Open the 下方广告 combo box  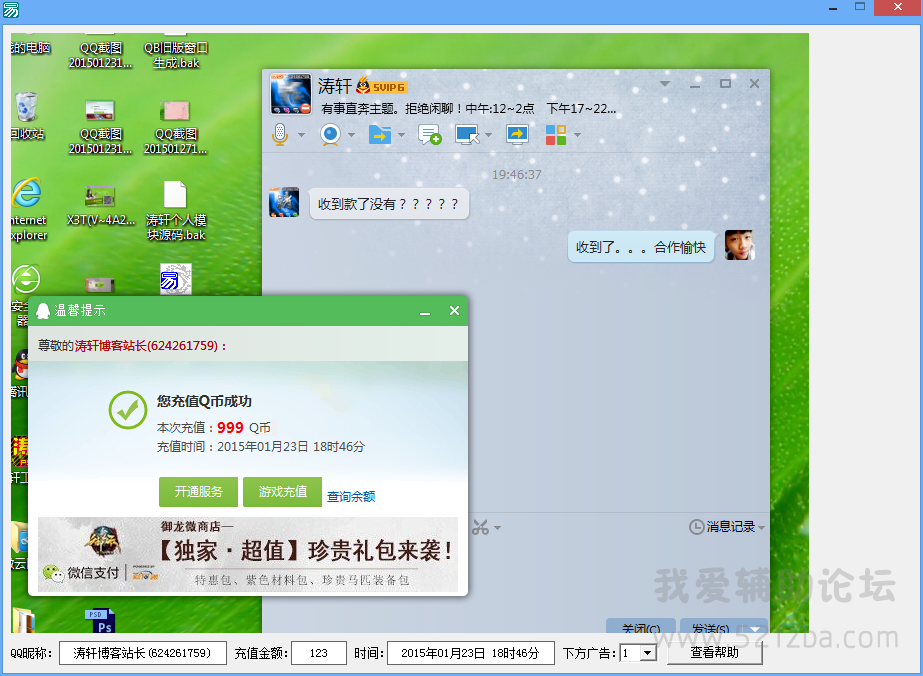point(639,653)
